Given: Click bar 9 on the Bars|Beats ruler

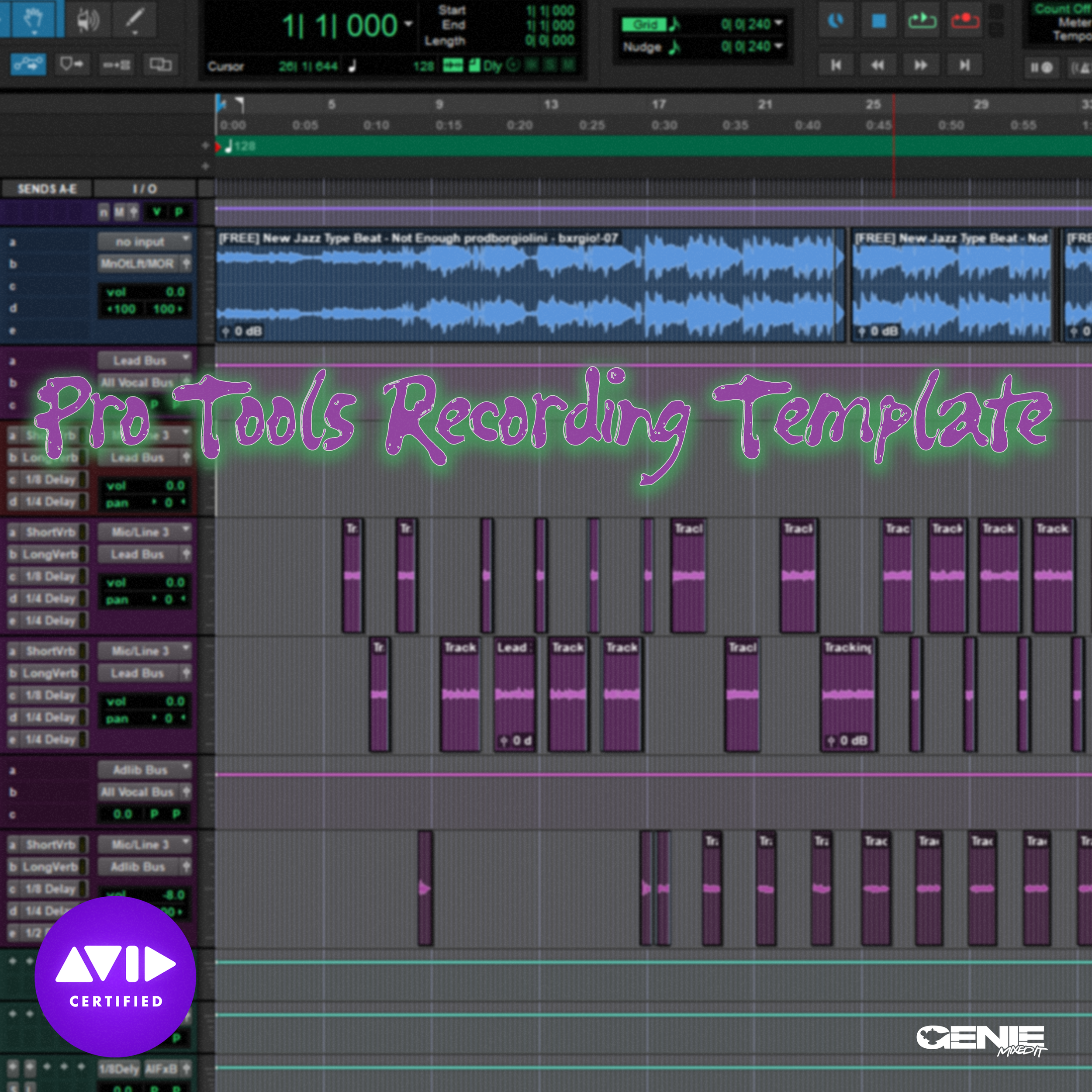Looking at the screenshot, I should coord(439,104).
